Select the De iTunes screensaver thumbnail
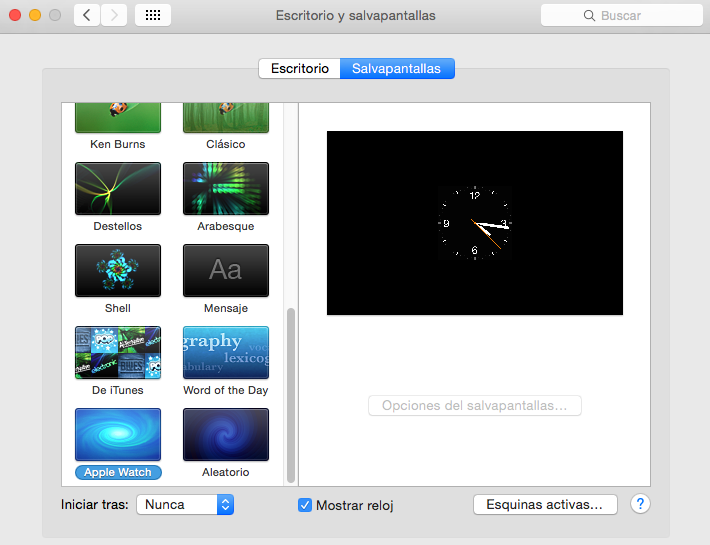710x545 pixels. click(118, 352)
